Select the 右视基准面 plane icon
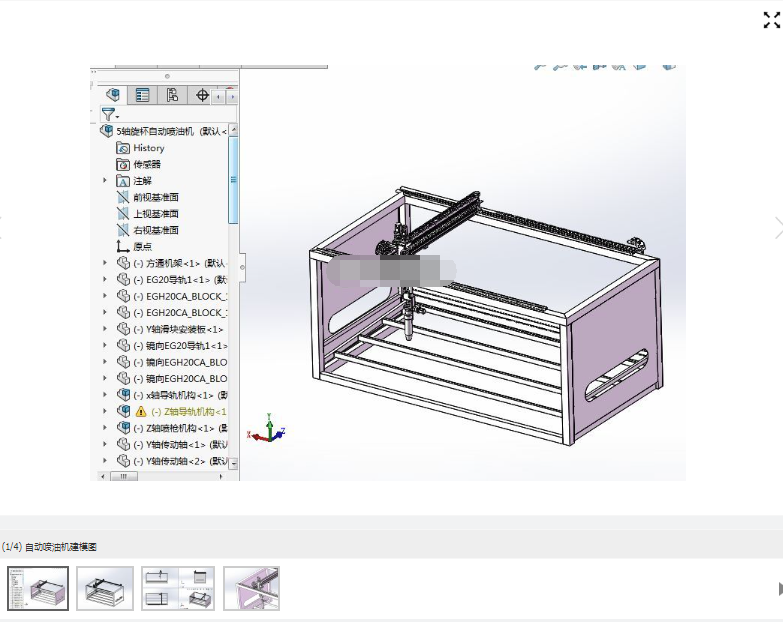This screenshot has height=622, width=783. click(123, 230)
